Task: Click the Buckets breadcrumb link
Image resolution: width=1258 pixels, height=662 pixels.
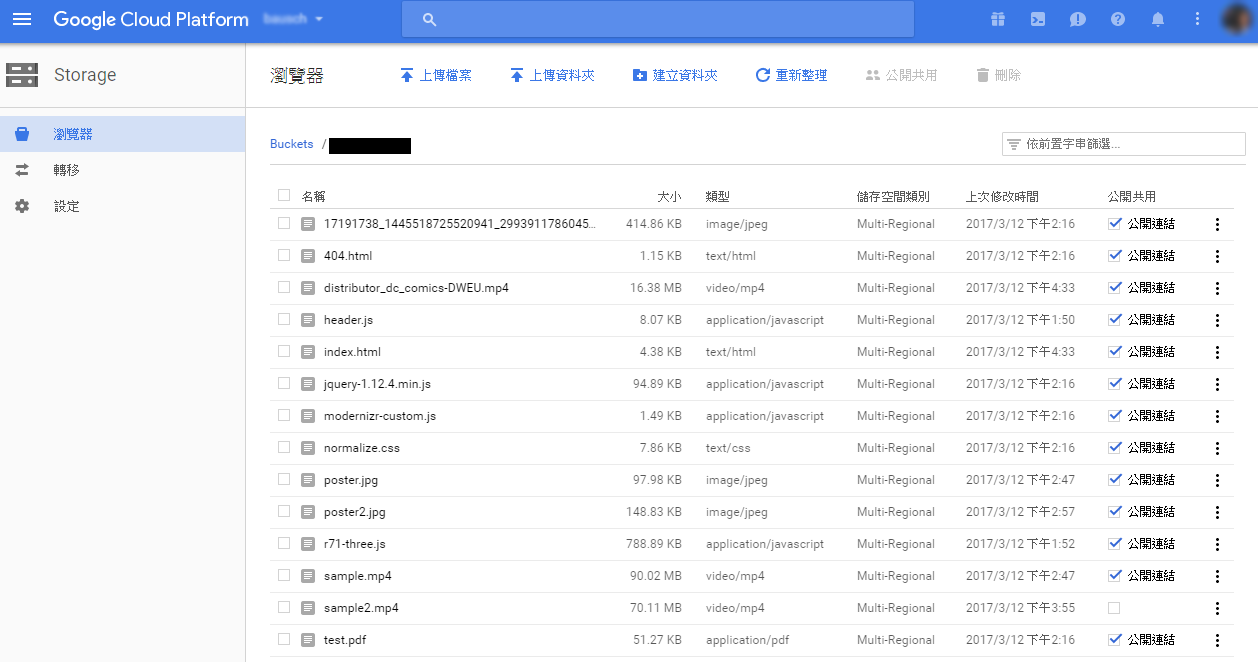Action: point(291,143)
